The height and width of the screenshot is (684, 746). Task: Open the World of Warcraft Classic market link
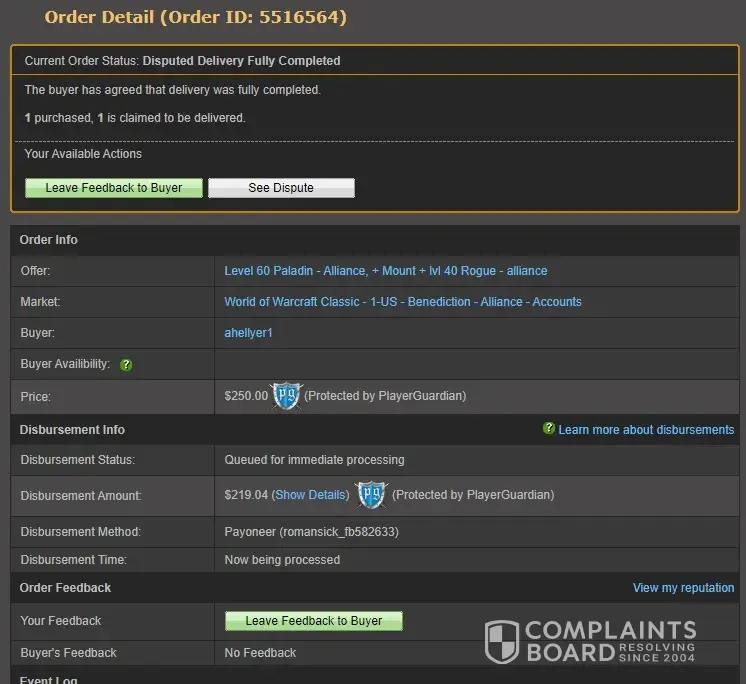coord(402,302)
